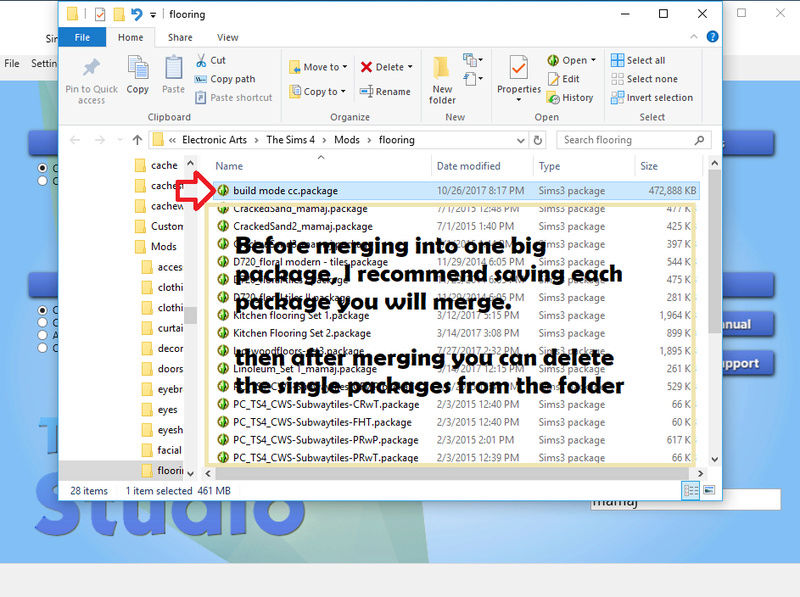Screen dimensions: 800x597
Task: Select the facial folder in navigation tree
Action: tap(162, 450)
